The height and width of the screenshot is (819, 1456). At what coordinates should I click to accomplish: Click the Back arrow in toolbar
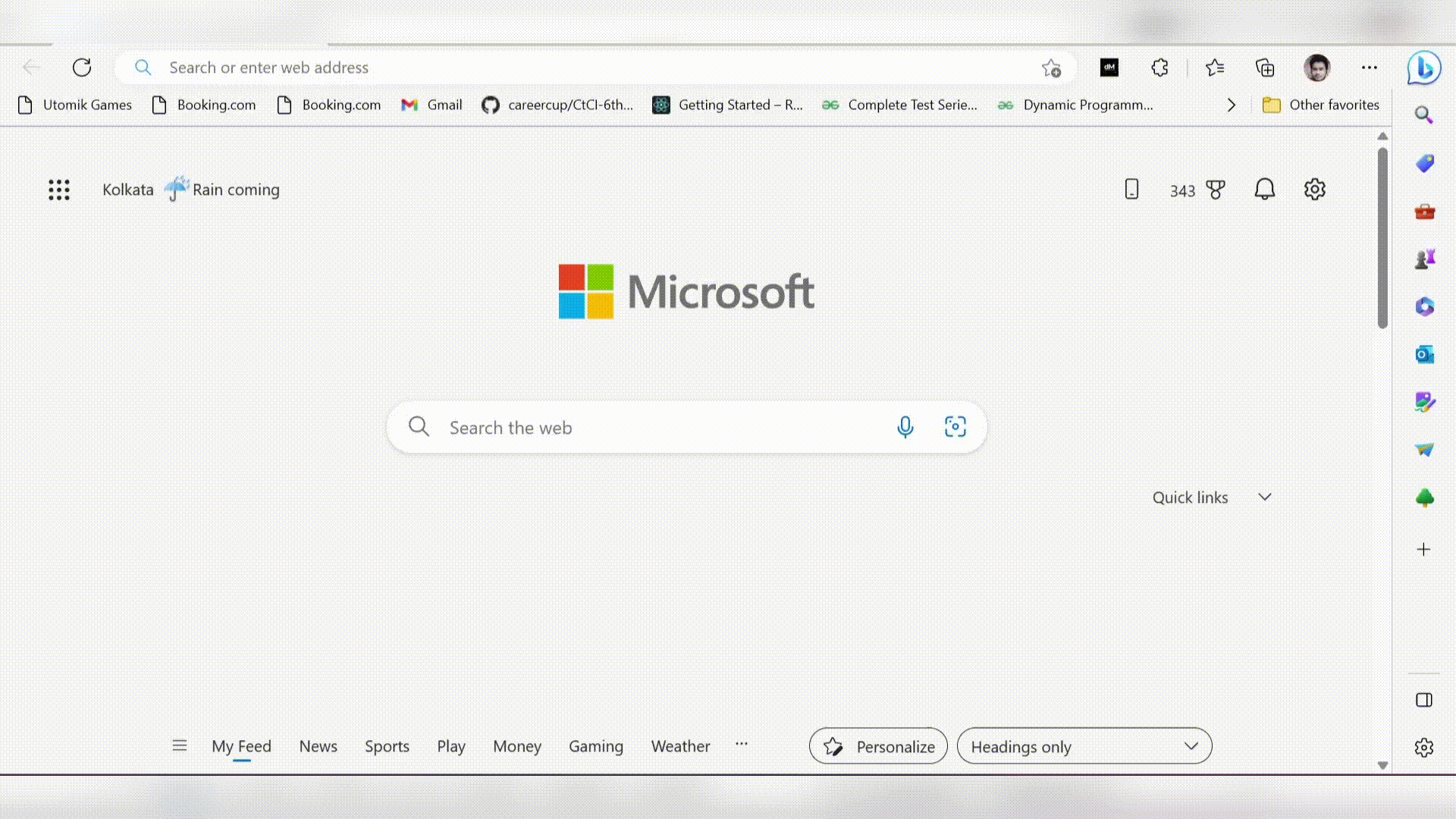coord(31,67)
